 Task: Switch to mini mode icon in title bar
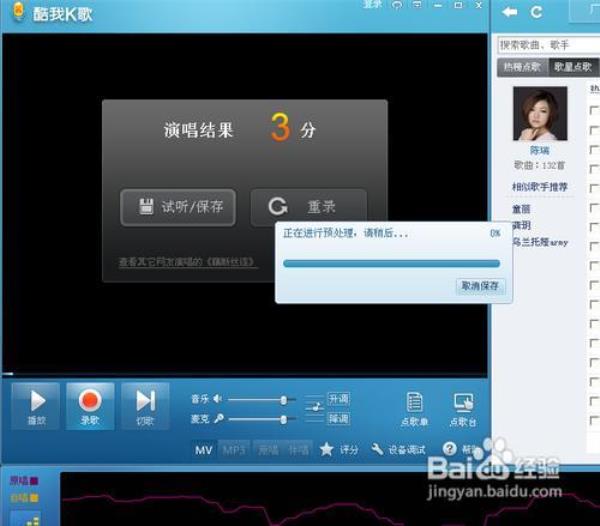pyautogui.click(x=417, y=5)
